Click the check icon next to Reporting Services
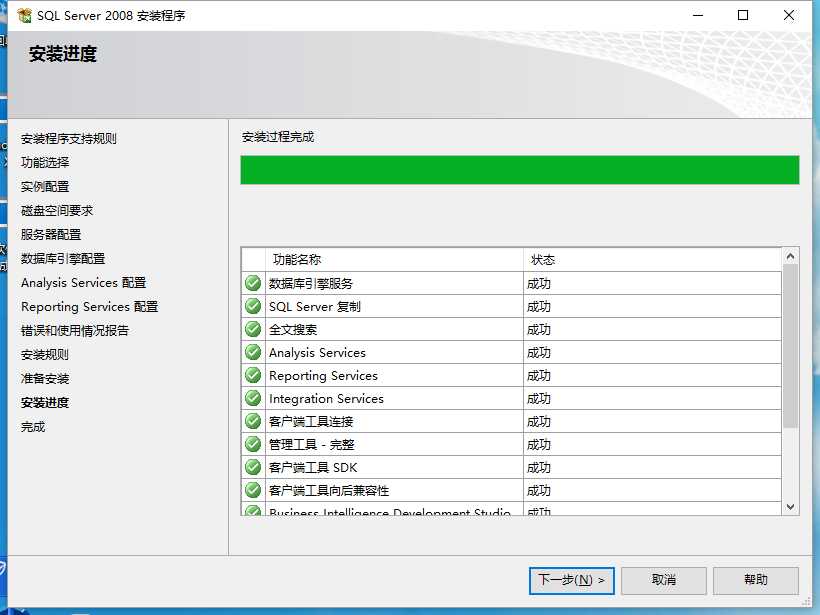820x615 pixels. [x=253, y=375]
